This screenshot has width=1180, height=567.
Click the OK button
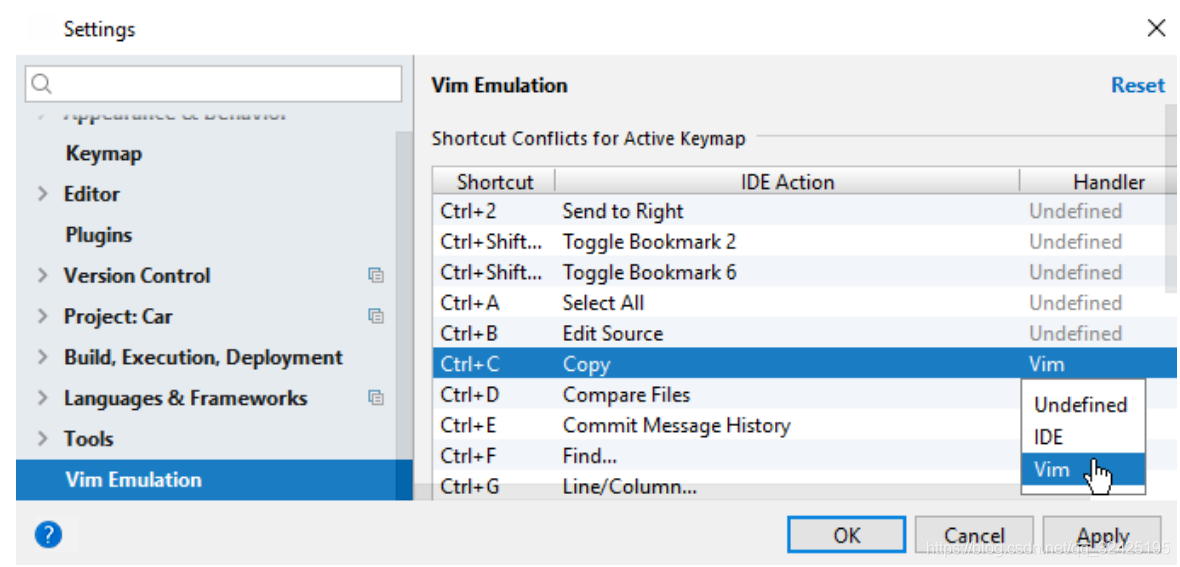[x=847, y=535]
